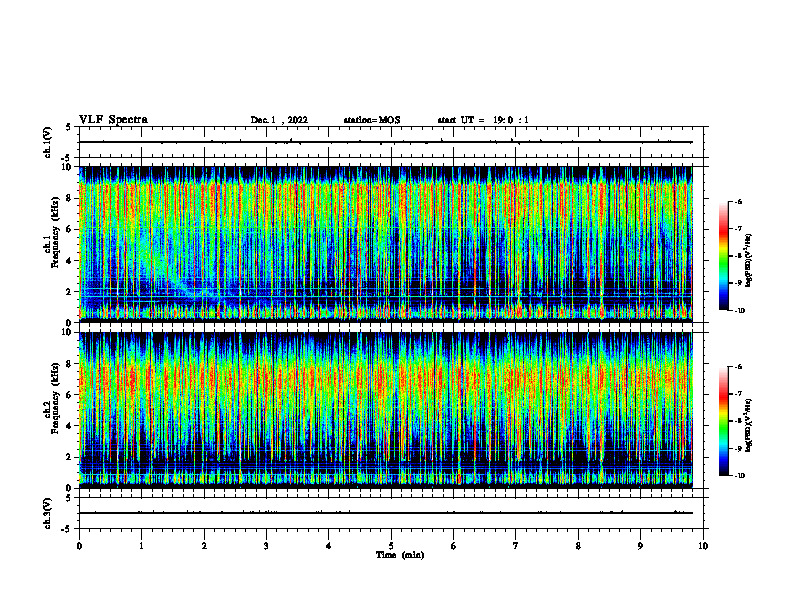792x612 pixels.
Task: Click the 'start UT = 19: 0 : 1' text
Action: [483, 120]
